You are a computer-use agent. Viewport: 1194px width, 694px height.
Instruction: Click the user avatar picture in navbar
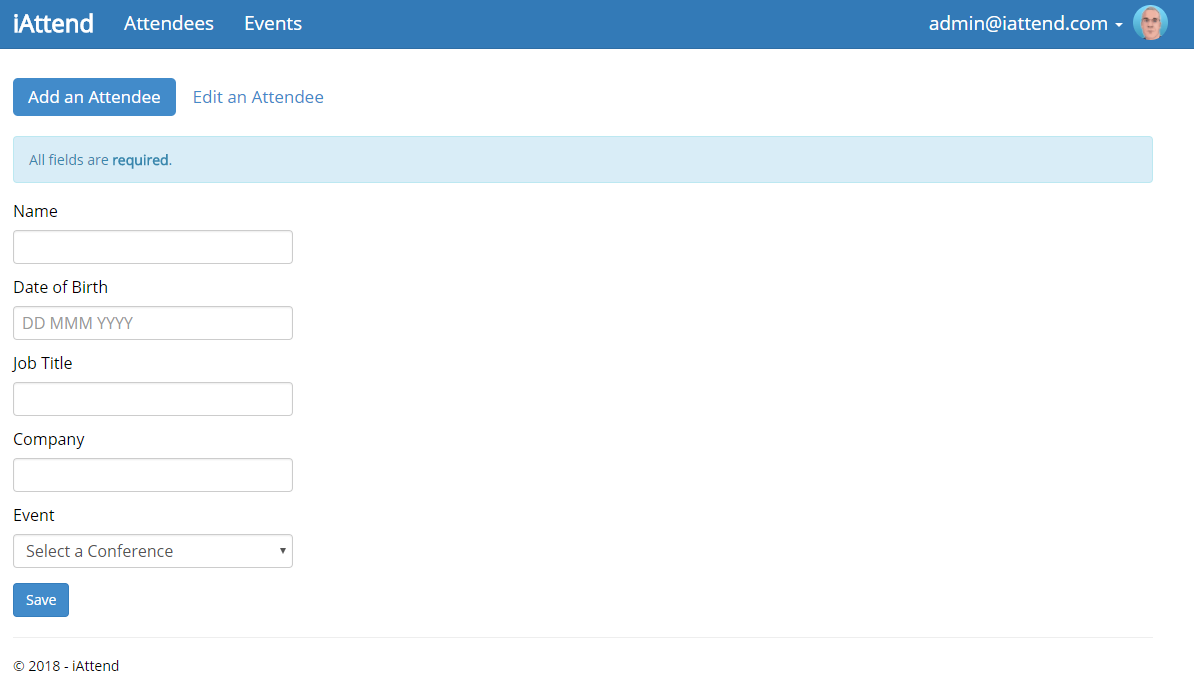1149,22
